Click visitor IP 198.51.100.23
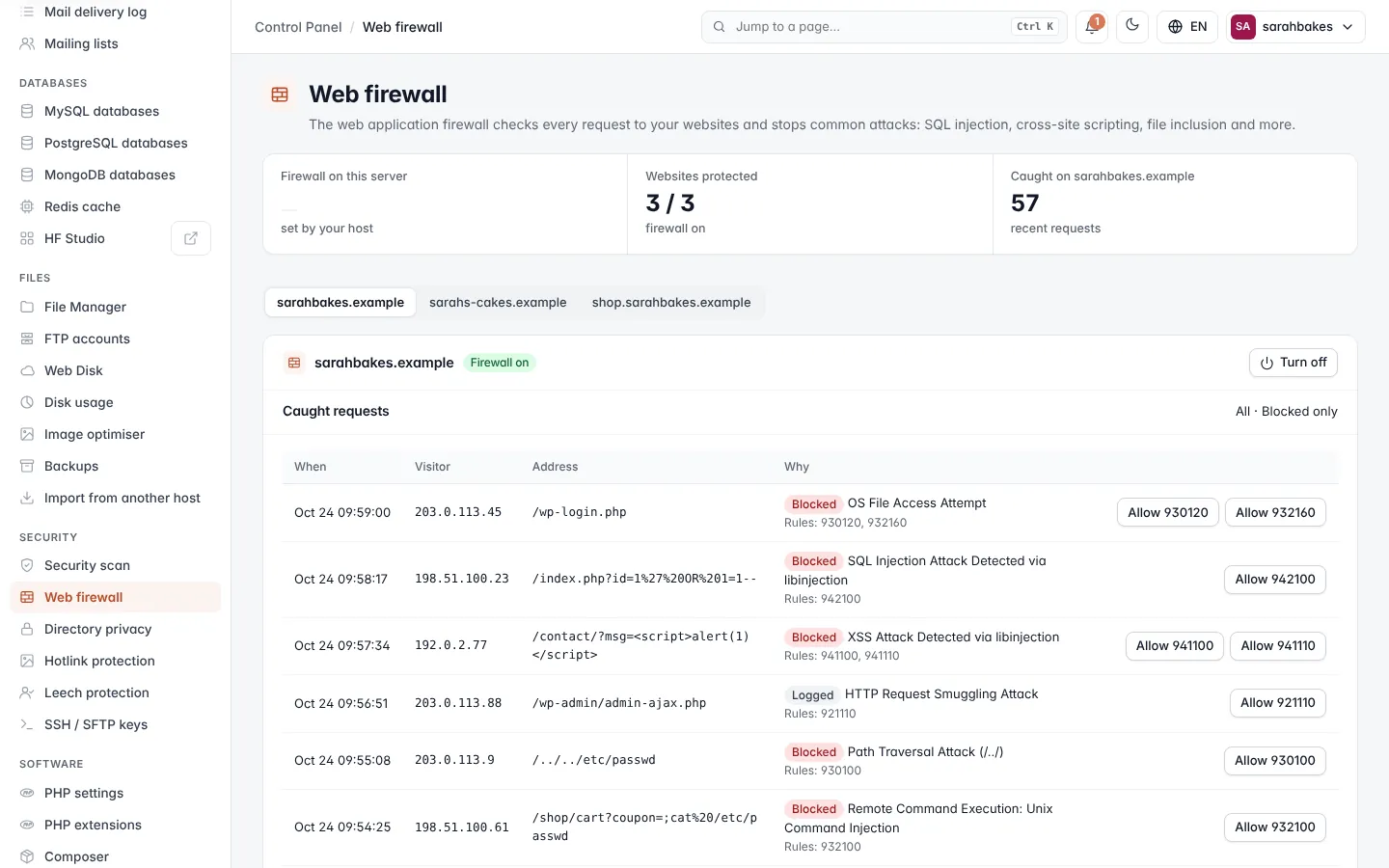Image resolution: width=1389 pixels, height=868 pixels. tap(462, 579)
